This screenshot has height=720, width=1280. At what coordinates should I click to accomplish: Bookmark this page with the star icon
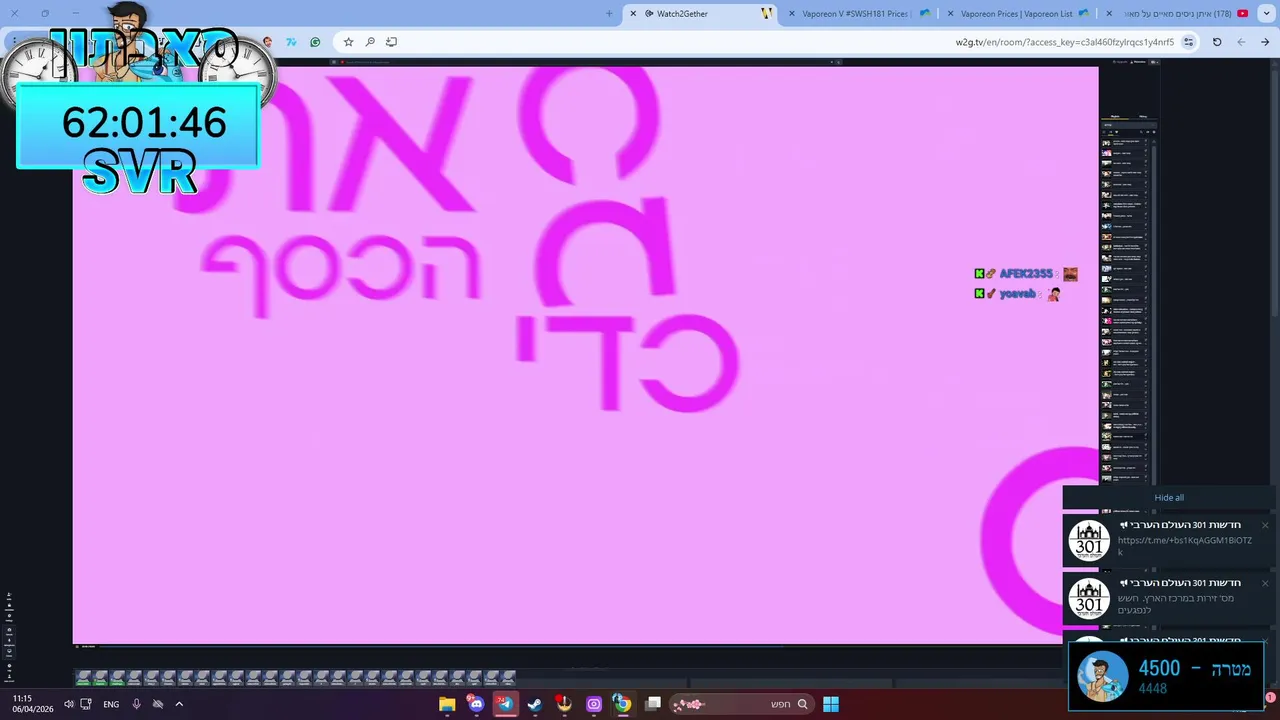[x=348, y=42]
